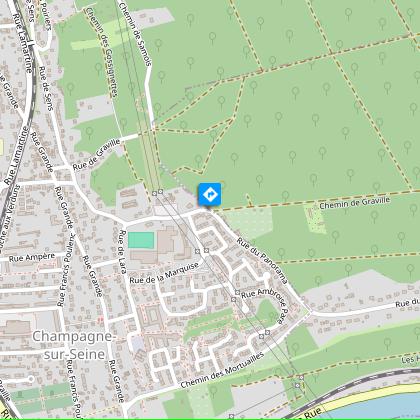Click the blue pond near Rue Grande
420x420 pixels.
[x=137, y=344]
